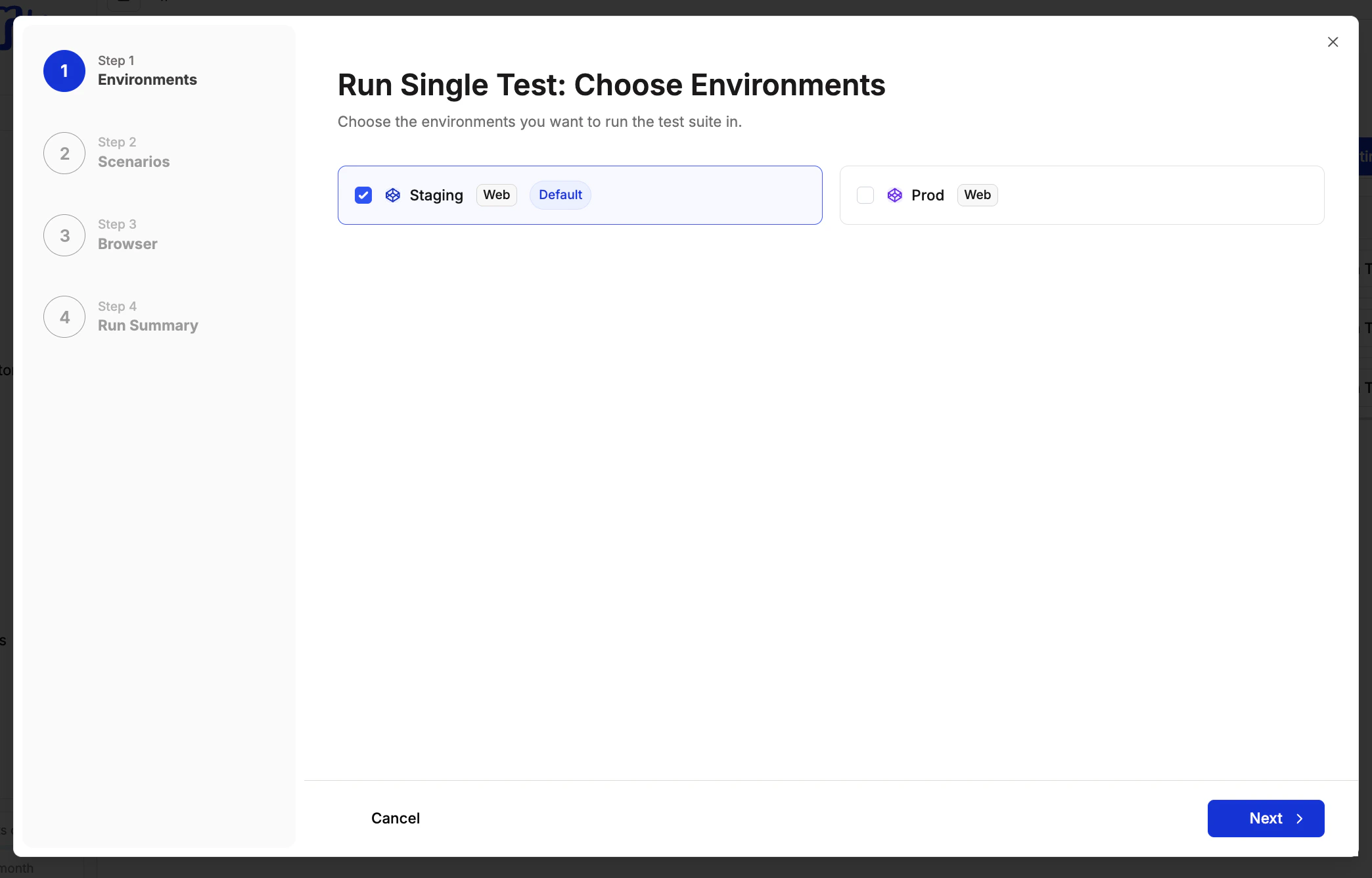Proceed by clicking Next
This screenshot has height=878, width=1372.
pos(1266,819)
